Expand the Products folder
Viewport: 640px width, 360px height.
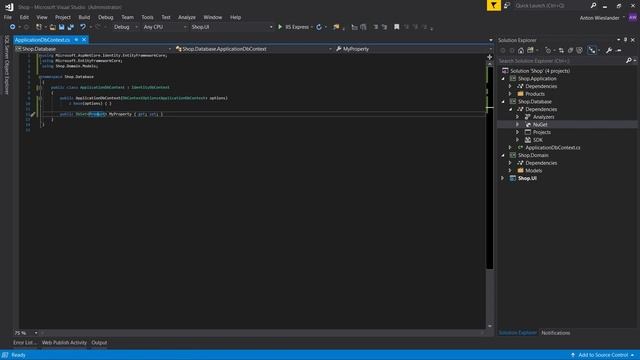[510, 94]
